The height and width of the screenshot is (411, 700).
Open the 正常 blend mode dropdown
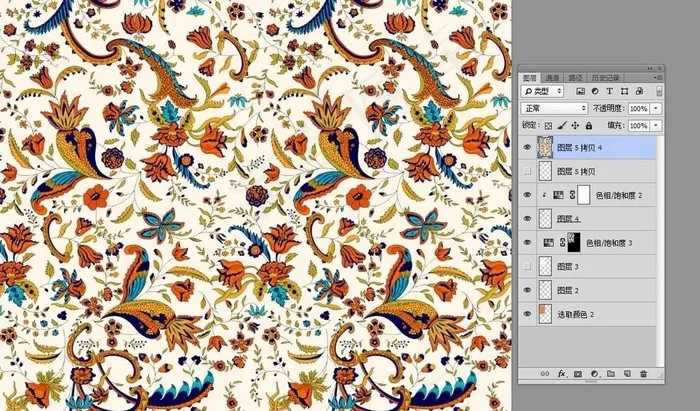(554, 108)
